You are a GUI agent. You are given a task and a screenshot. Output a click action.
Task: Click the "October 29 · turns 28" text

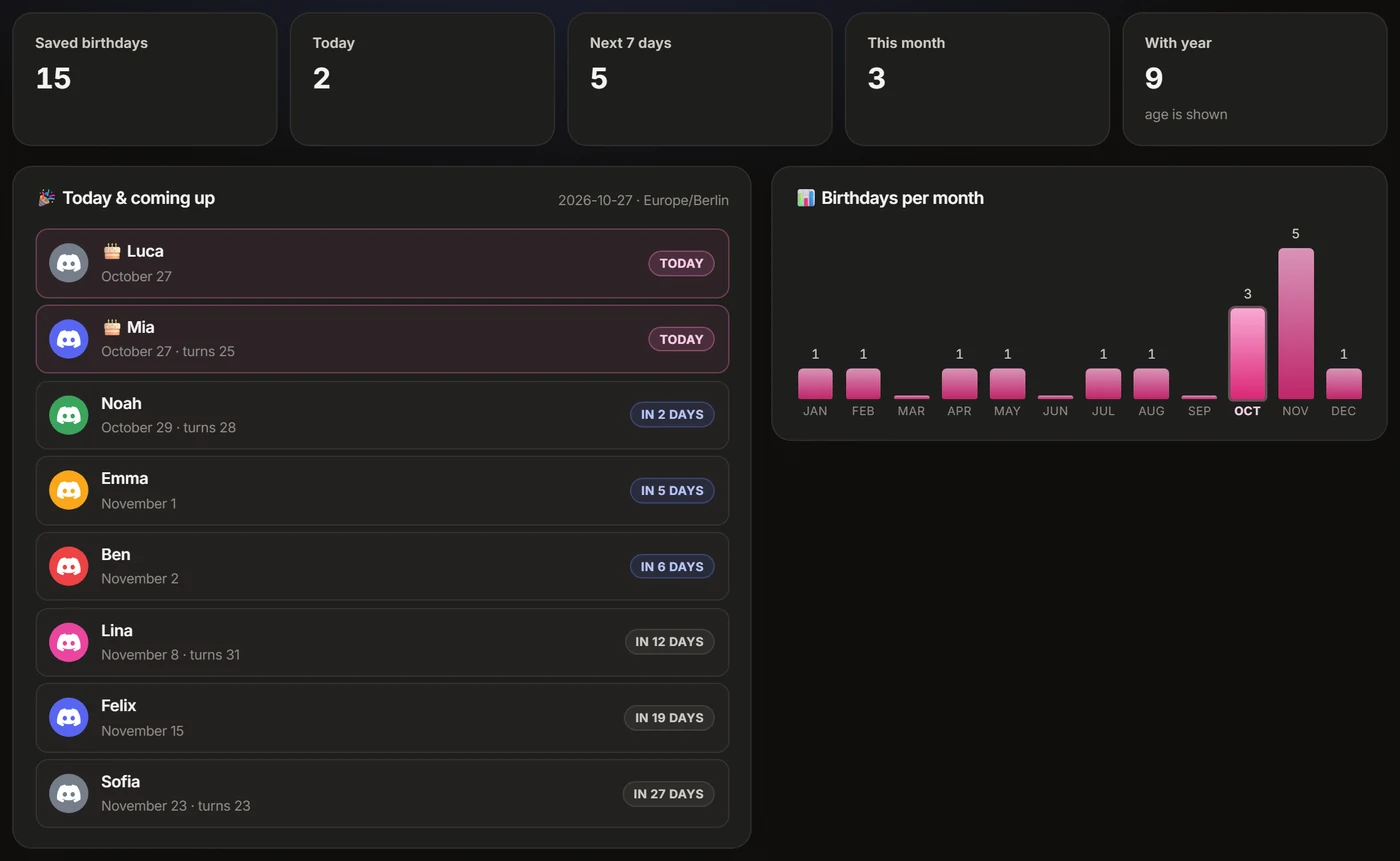(x=168, y=427)
